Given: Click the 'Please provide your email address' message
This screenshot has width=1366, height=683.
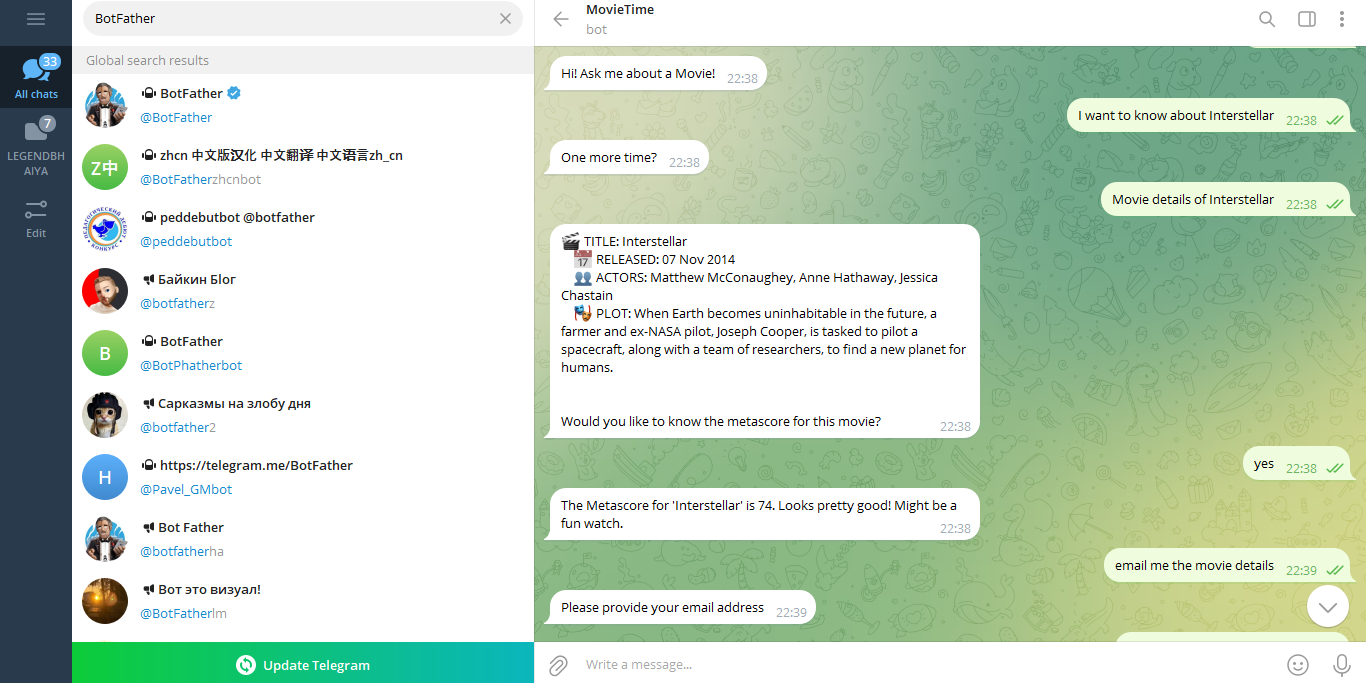Looking at the screenshot, I should pos(681,608).
